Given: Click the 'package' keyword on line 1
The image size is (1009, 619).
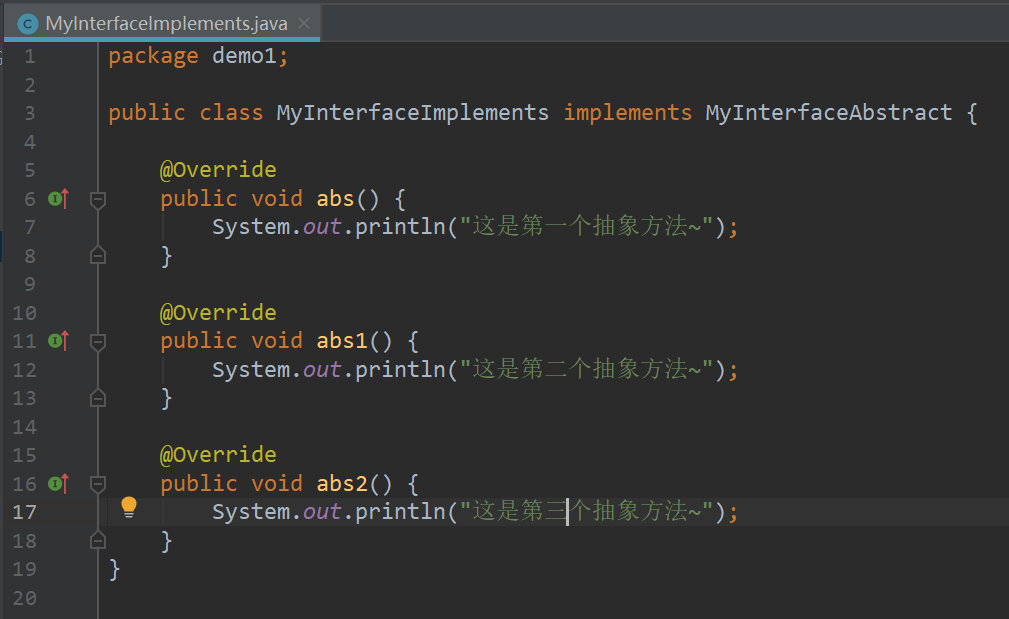Looking at the screenshot, I should point(153,57).
